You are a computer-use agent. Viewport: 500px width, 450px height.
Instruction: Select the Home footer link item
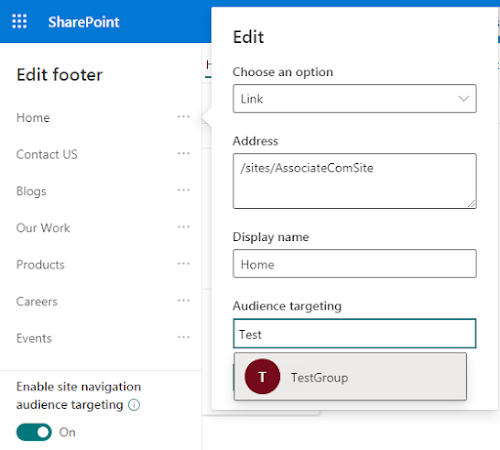click(x=33, y=118)
